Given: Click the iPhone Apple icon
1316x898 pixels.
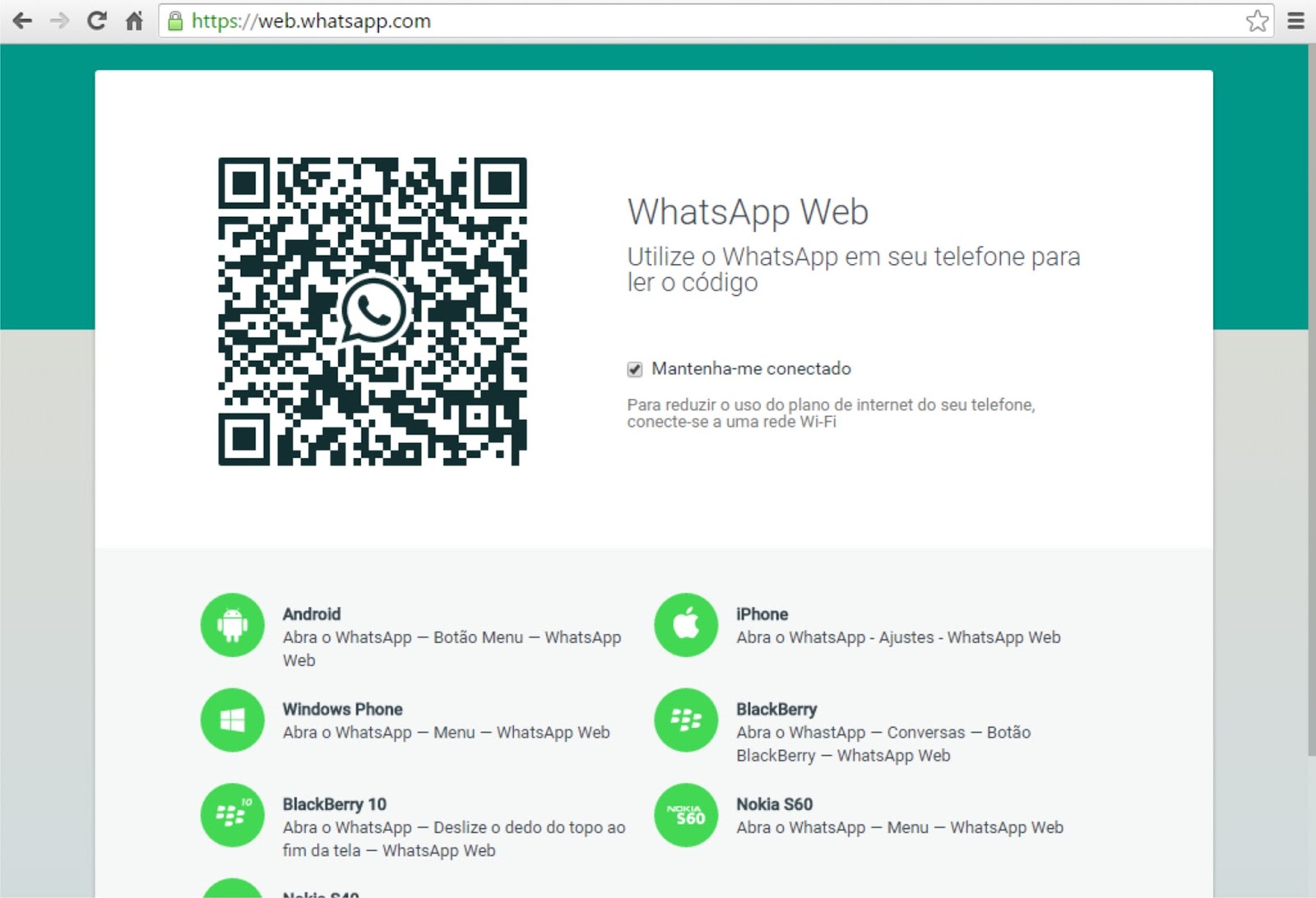Looking at the screenshot, I should click(x=685, y=625).
